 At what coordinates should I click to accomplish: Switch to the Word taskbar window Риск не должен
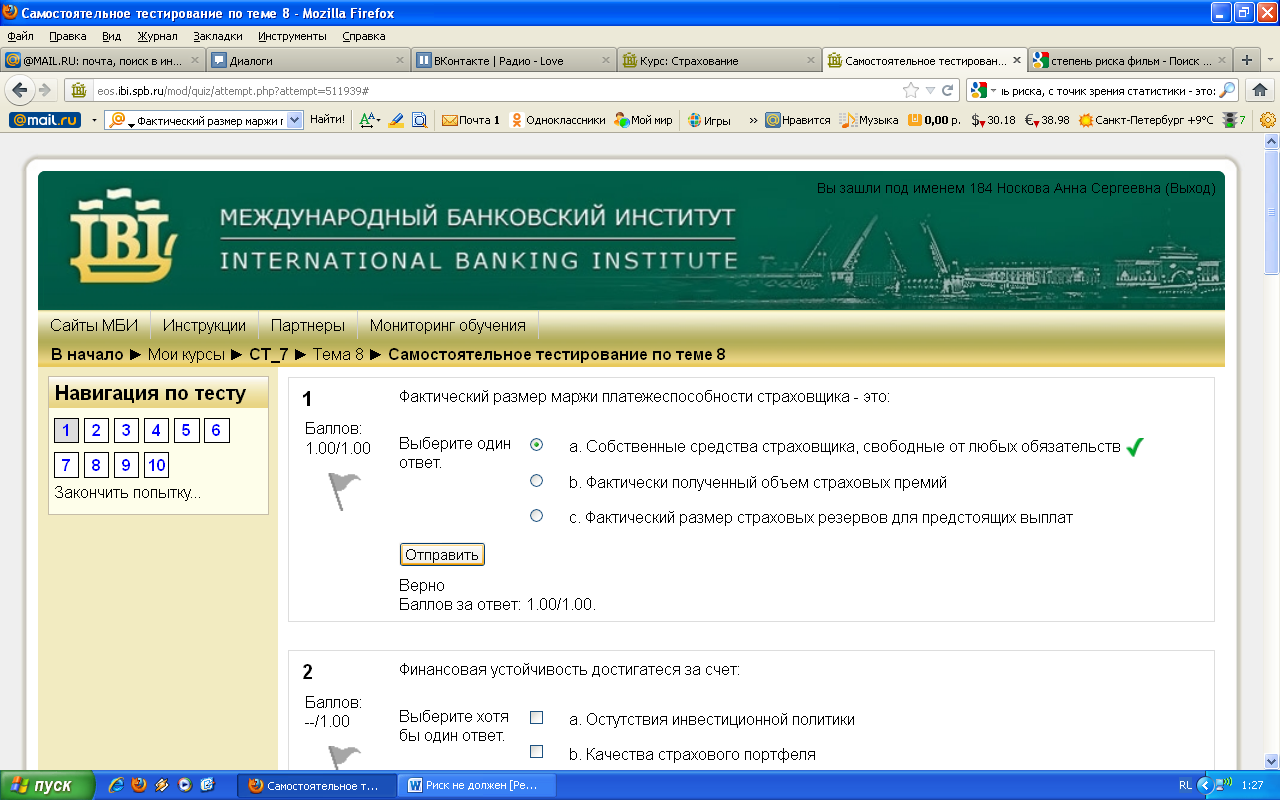(x=478, y=785)
